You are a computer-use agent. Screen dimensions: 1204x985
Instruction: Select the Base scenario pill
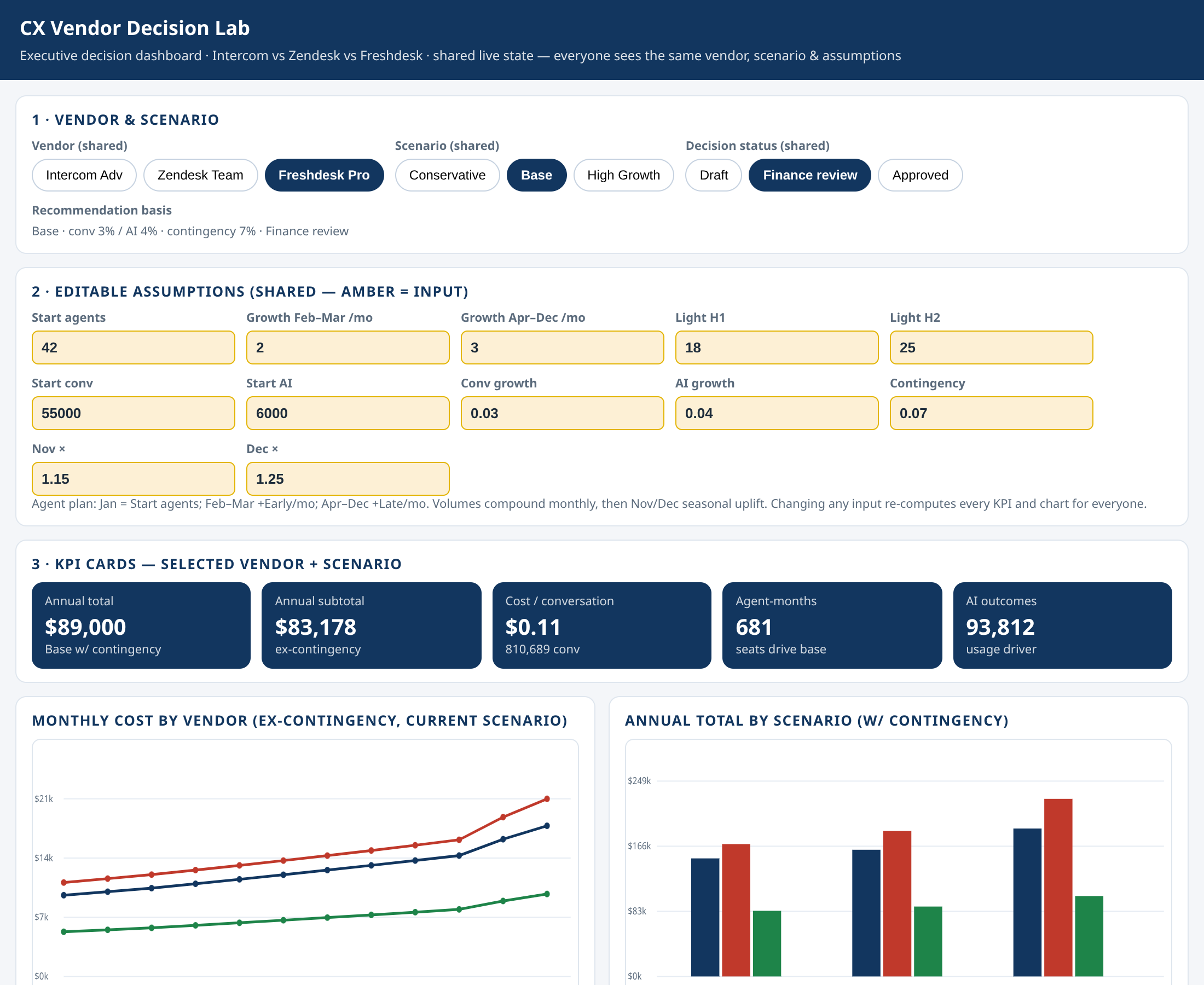click(536, 175)
